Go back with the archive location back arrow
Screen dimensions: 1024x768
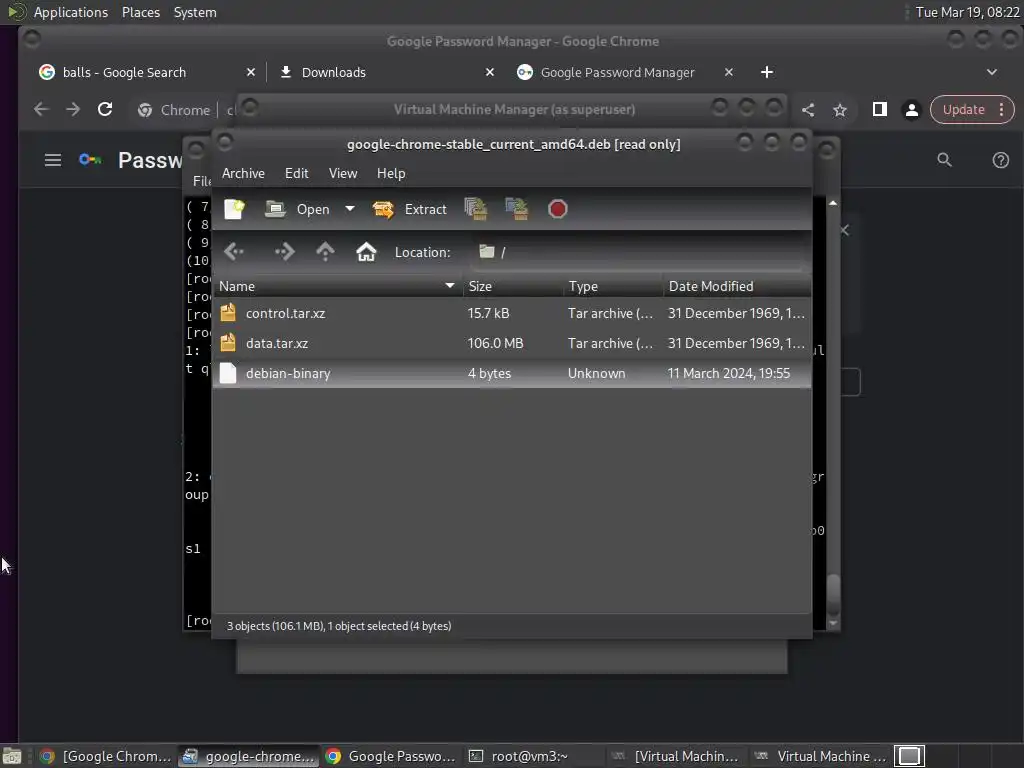[x=234, y=251]
